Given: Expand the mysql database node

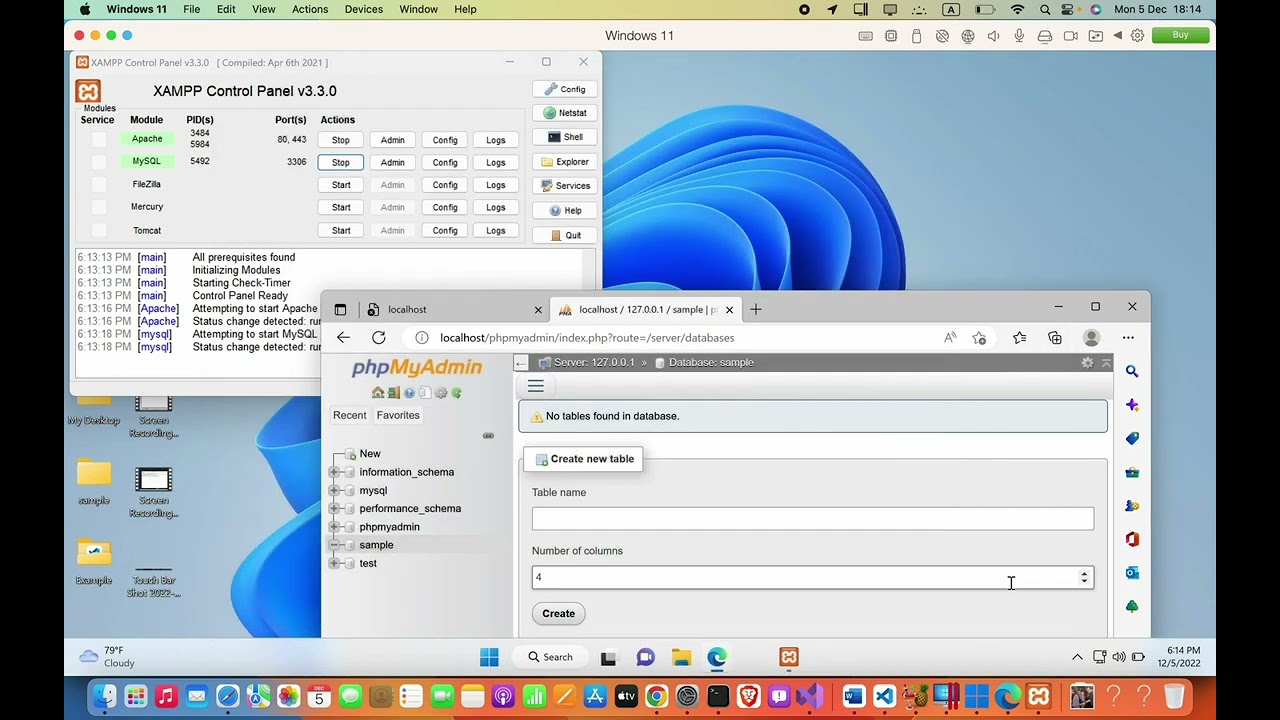Looking at the screenshot, I should tap(334, 491).
